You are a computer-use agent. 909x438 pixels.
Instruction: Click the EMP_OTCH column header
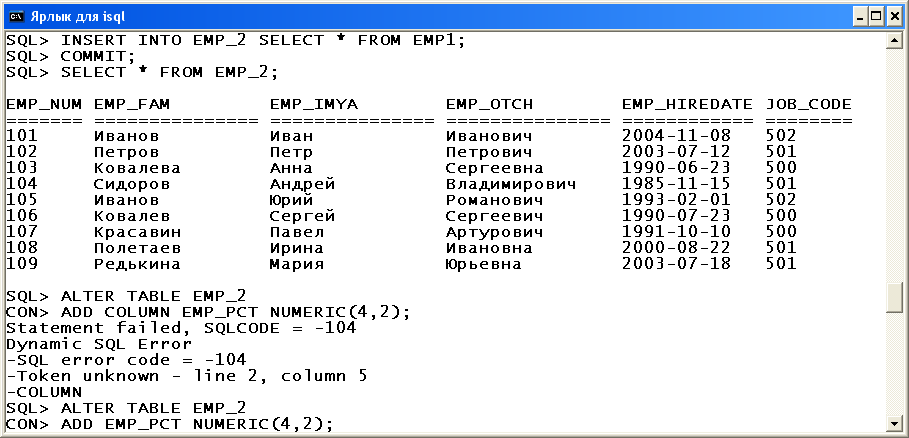coord(489,105)
